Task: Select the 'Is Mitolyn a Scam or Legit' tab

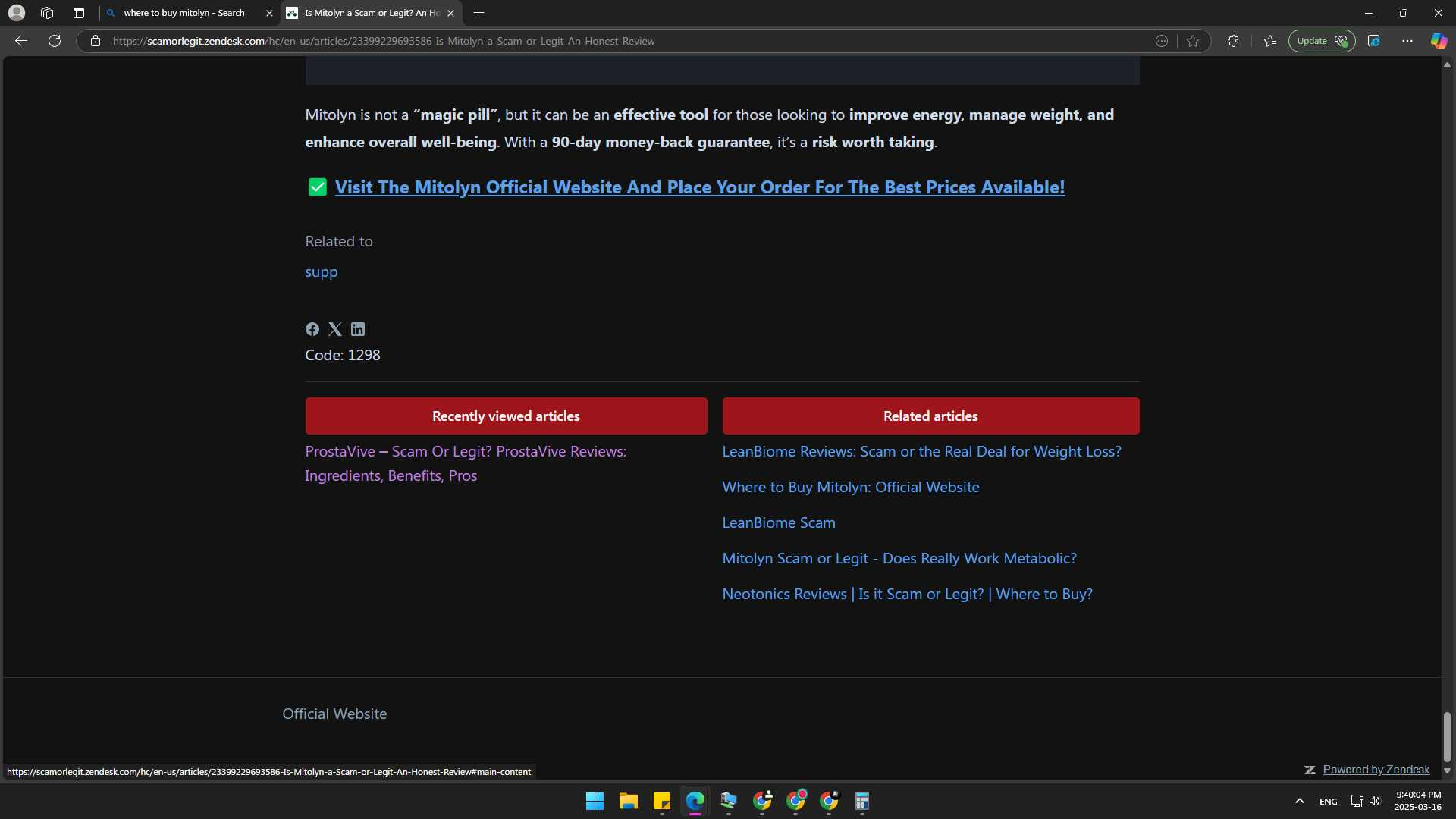Action: (x=372, y=13)
